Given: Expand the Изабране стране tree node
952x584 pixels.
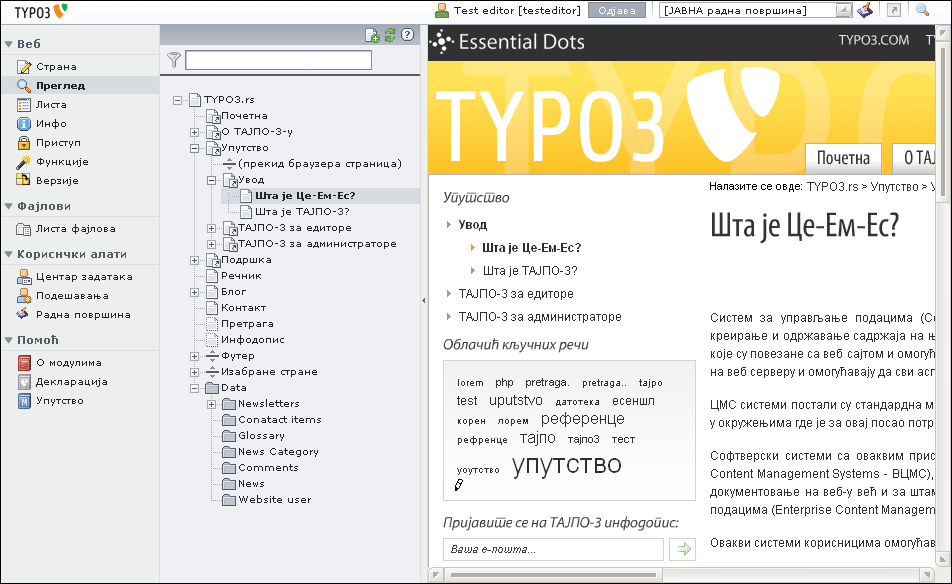Looking at the screenshot, I should tap(194, 372).
